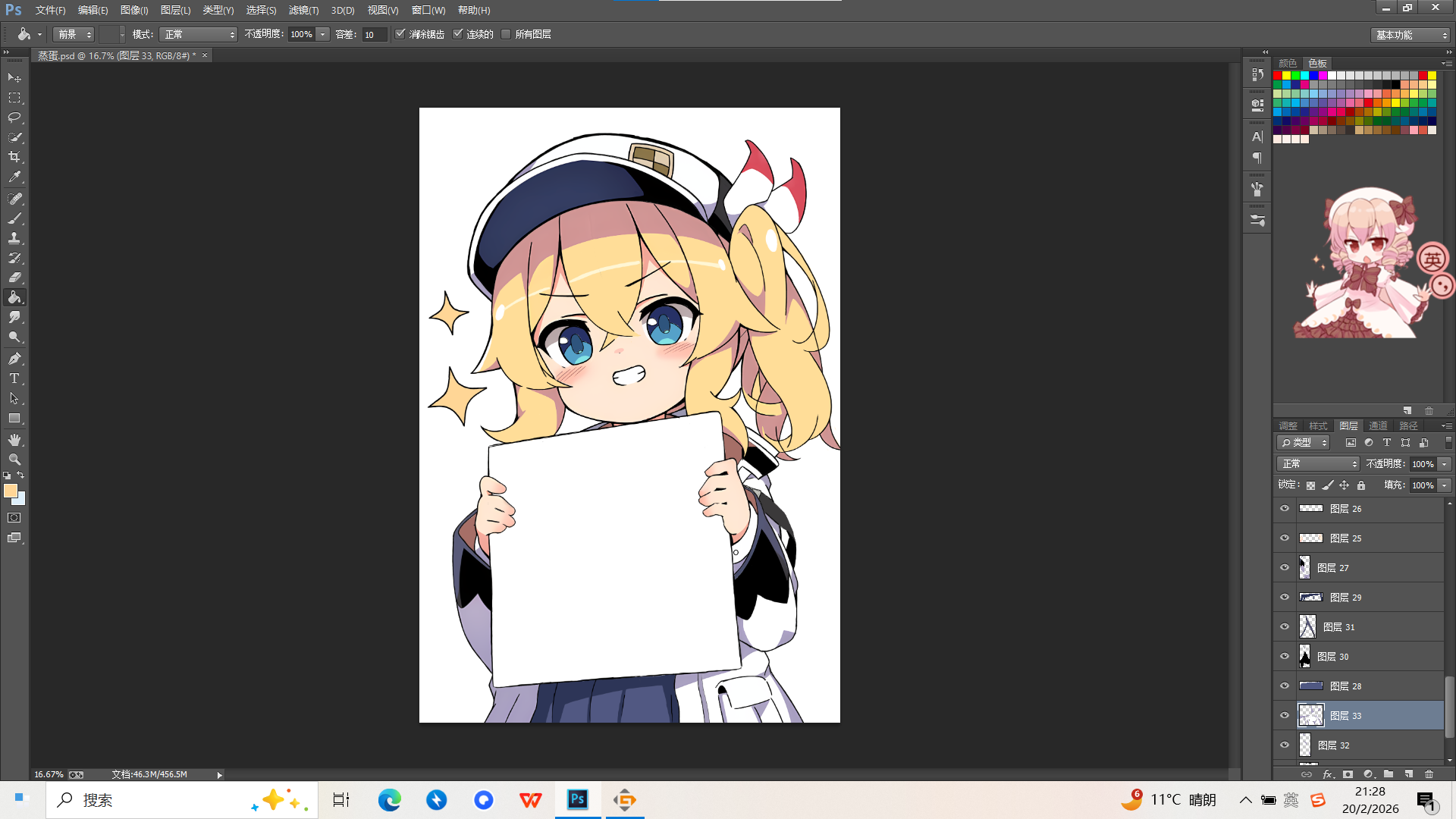Image resolution: width=1456 pixels, height=819 pixels.
Task: Select the Smudge tool
Action: coord(14,317)
